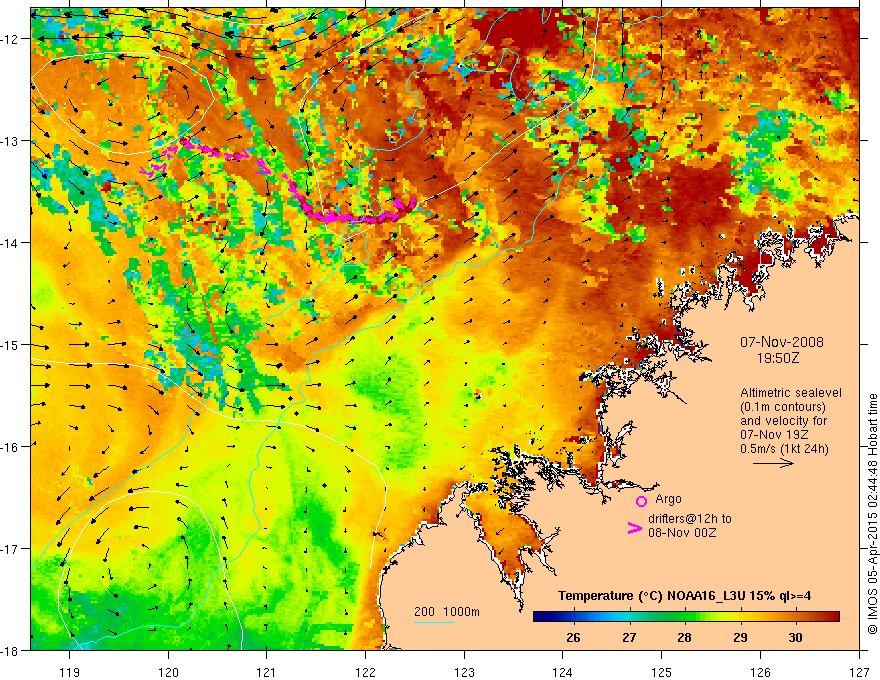Click latitude axis label -15
The width and height of the screenshot is (880, 680).
[x=10, y=345]
